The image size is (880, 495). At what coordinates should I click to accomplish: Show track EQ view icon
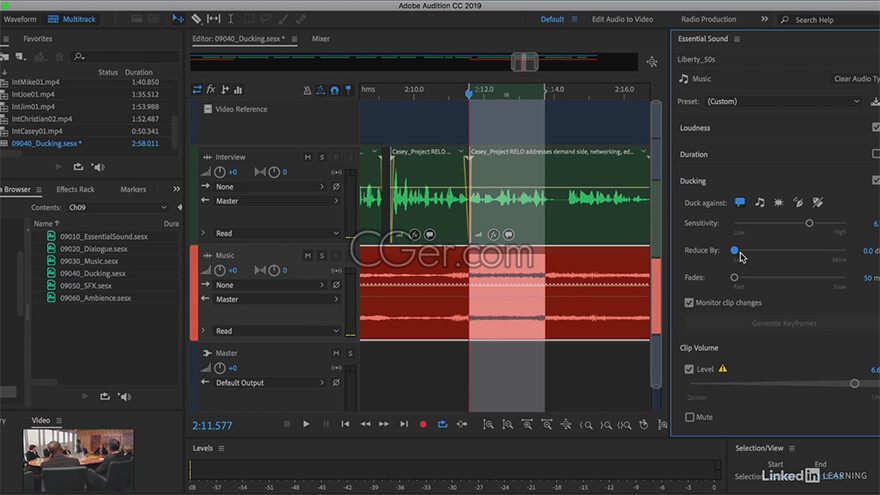click(238, 90)
